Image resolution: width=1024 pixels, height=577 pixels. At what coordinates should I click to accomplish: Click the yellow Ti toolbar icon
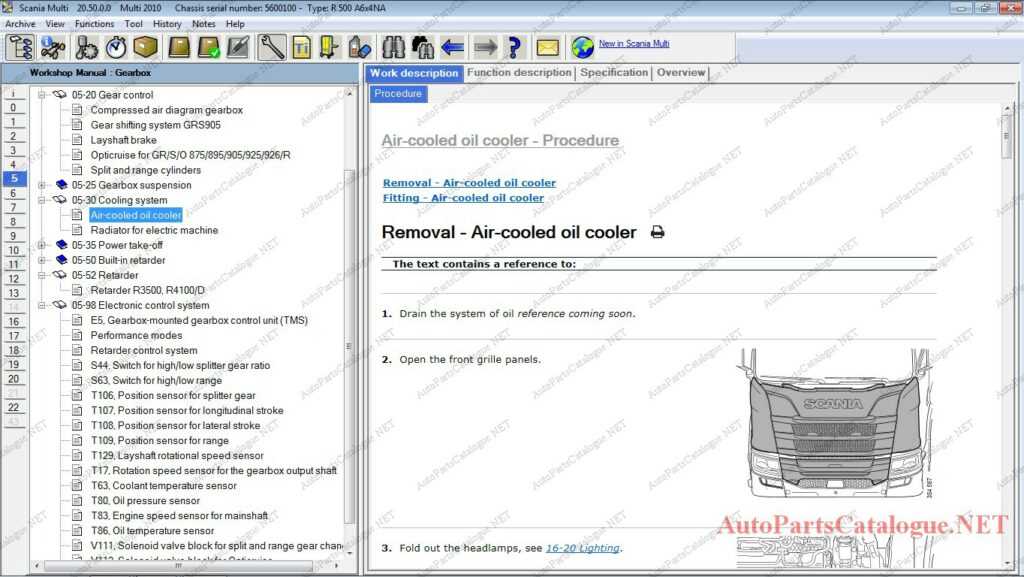[302, 47]
